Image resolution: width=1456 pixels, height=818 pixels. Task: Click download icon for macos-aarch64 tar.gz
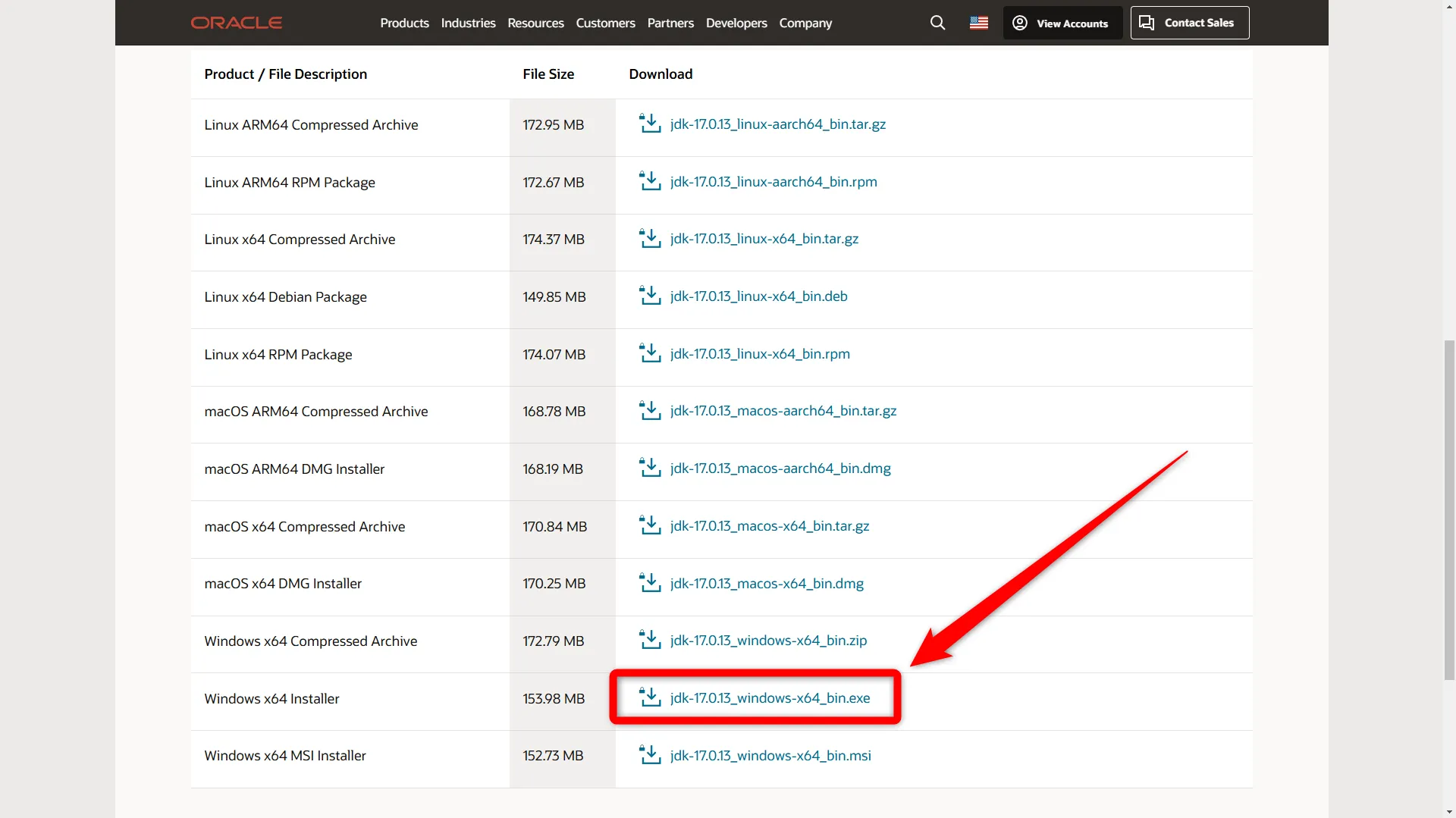650,410
